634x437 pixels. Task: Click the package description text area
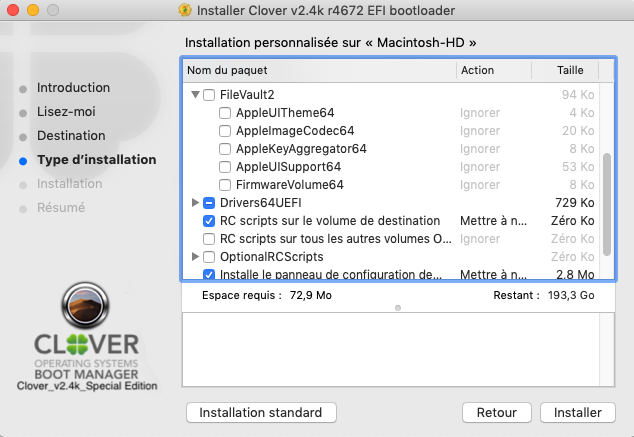pyautogui.click(x=391, y=350)
